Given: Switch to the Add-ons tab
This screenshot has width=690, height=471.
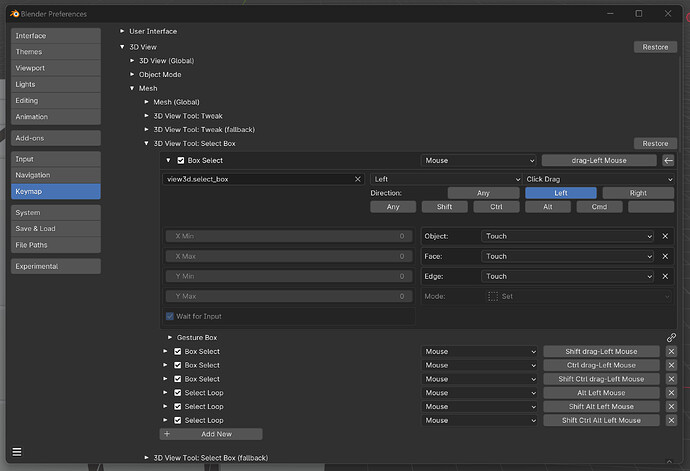Looking at the screenshot, I should (x=56, y=138).
